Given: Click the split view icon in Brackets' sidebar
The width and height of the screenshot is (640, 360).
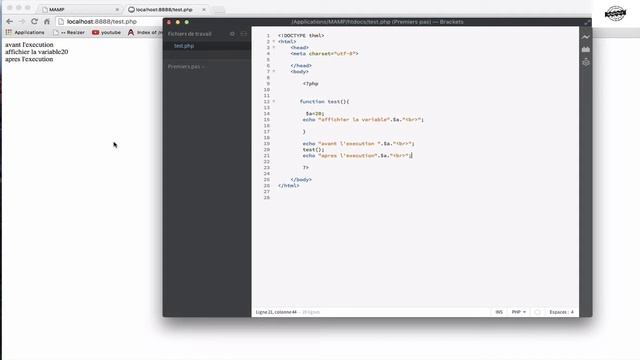Looking at the screenshot, I should point(244,34).
